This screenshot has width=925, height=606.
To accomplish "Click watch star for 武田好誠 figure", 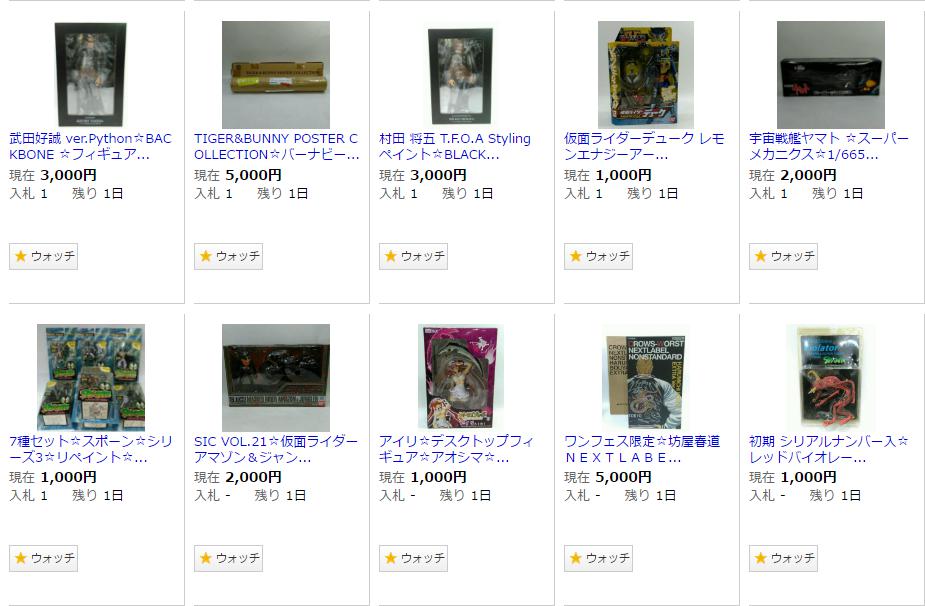I will 43,256.
